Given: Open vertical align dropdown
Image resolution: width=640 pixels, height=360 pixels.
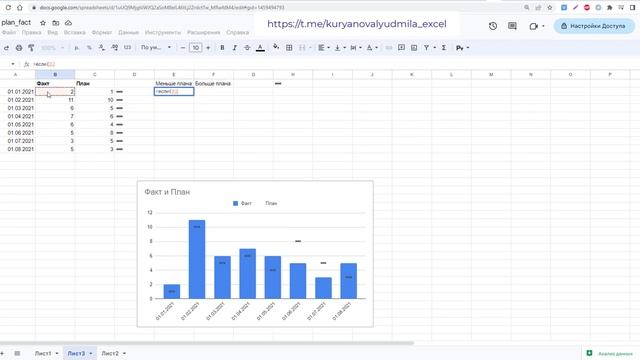Looking at the screenshot, I should [x=340, y=48].
